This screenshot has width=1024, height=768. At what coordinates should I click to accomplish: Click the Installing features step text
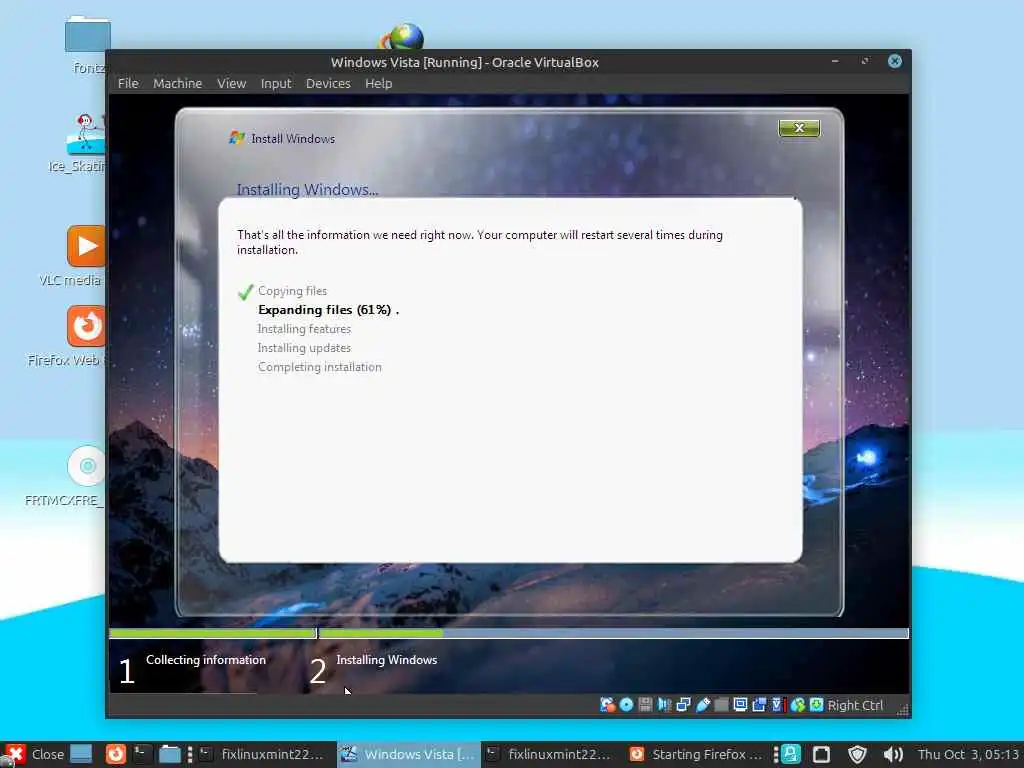click(x=304, y=329)
